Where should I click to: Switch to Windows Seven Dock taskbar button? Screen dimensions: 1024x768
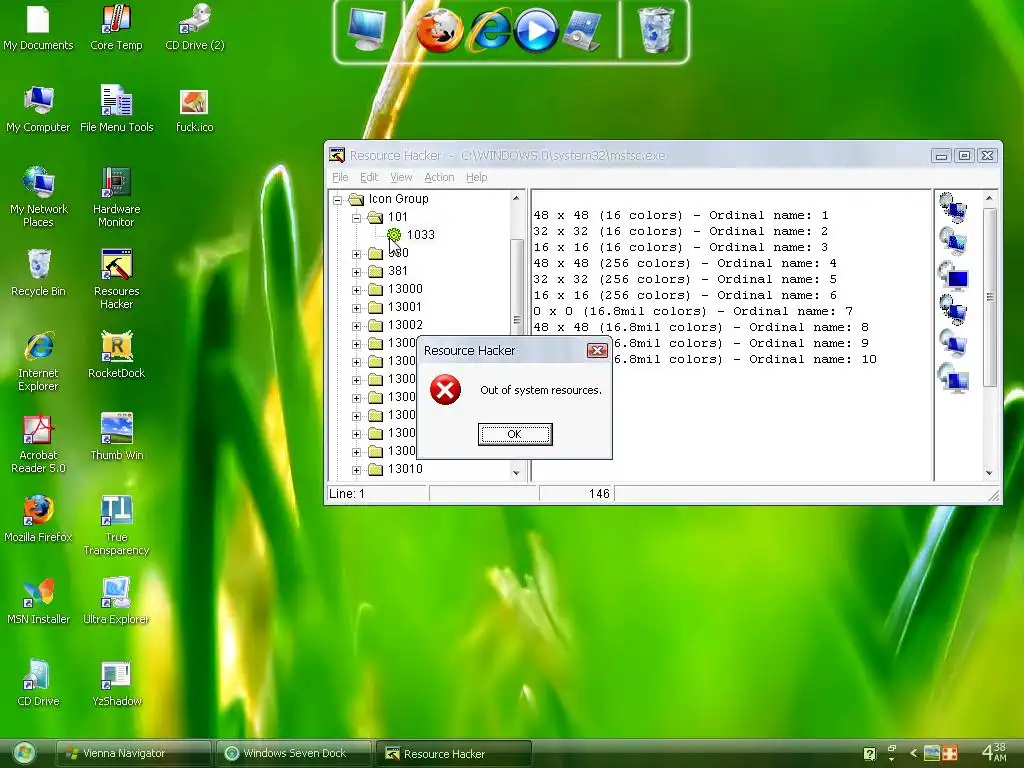[x=293, y=753]
